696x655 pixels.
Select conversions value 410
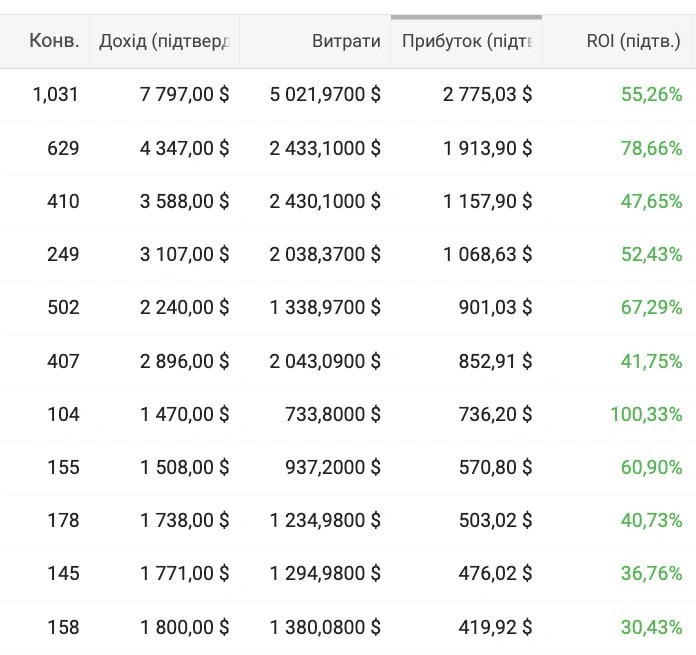coord(63,201)
